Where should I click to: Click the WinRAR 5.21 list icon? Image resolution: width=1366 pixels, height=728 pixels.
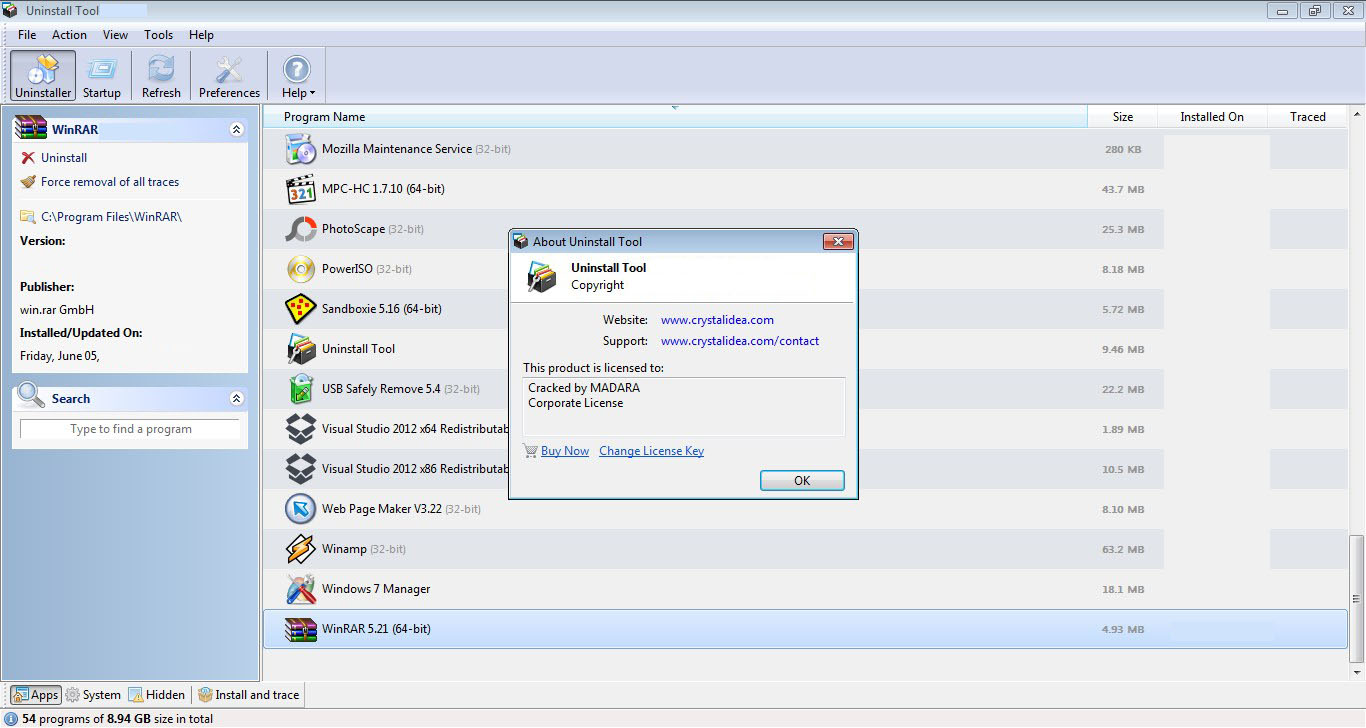301,629
